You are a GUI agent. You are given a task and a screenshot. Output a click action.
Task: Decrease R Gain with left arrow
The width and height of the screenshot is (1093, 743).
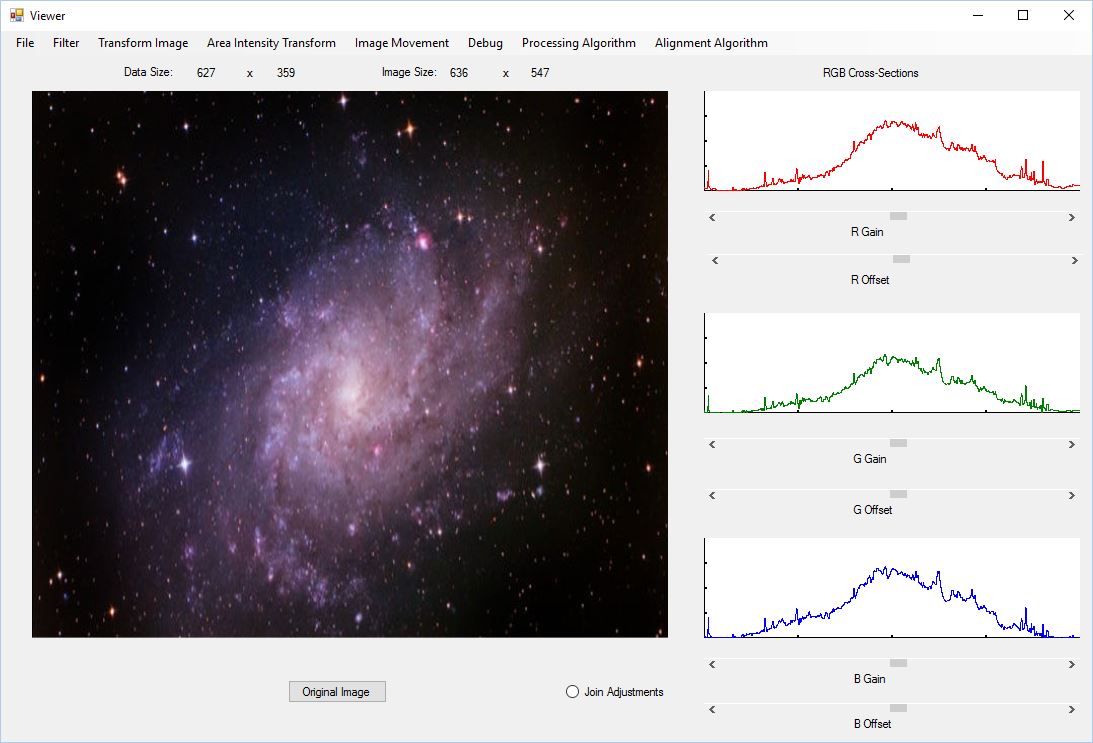click(712, 217)
